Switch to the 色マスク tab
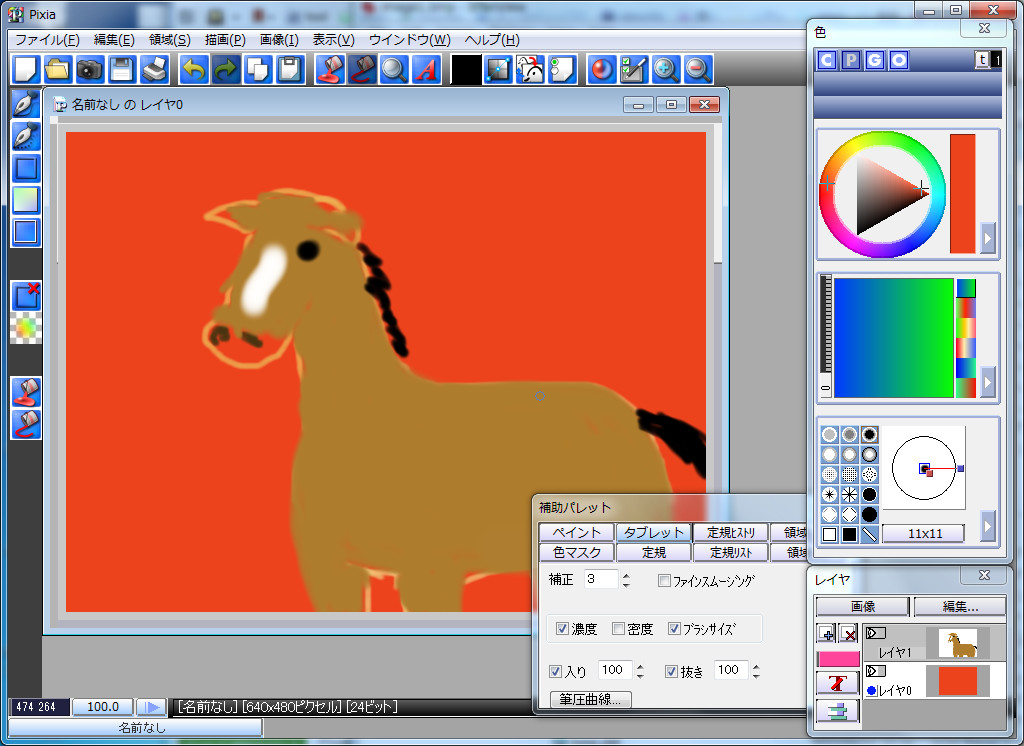Viewport: 1024px width, 746px height. (x=577, y=553)
